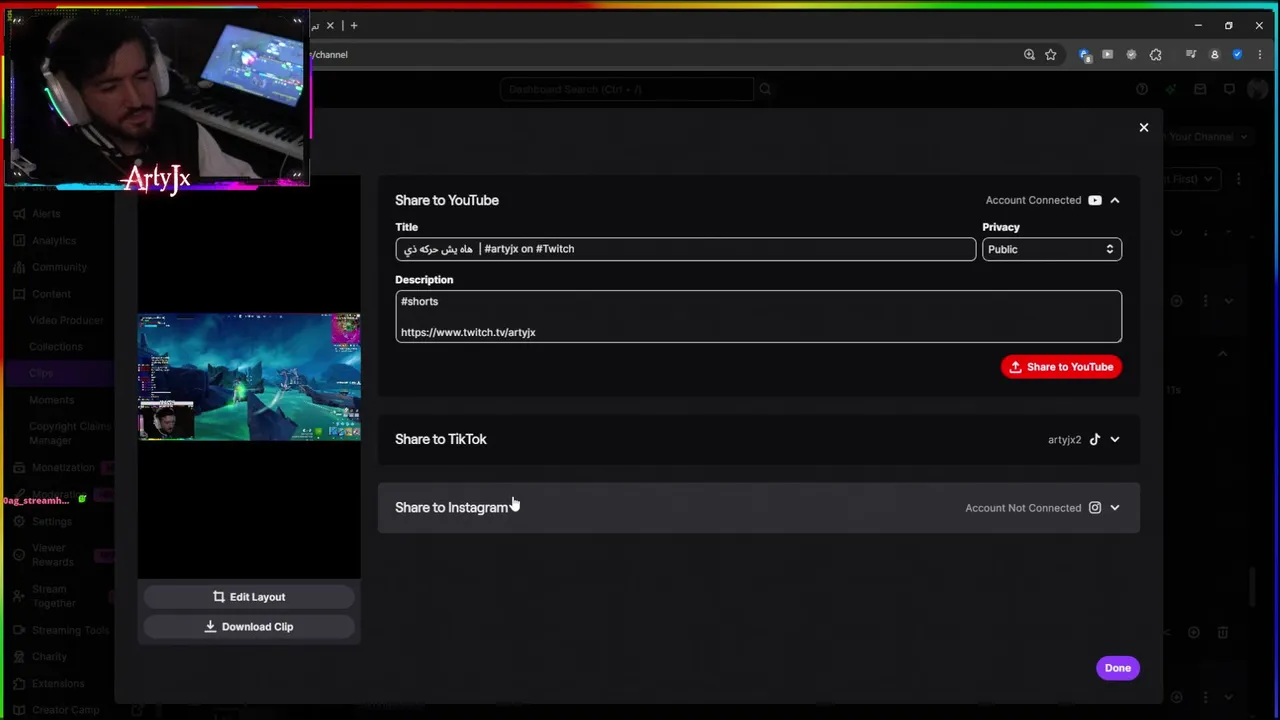The height and width of the screenshot is (720, 1280).
Task: Open Moments under Content
Action: point(51,400)
